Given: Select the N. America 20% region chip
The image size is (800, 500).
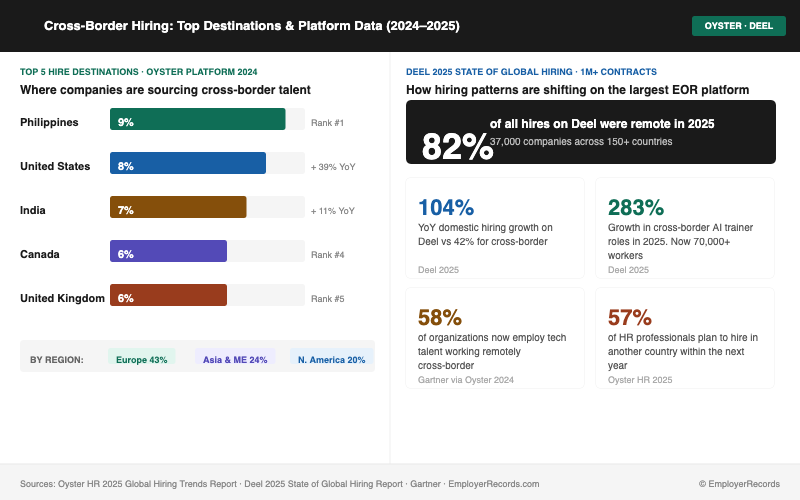Looking at the screenshot, I should click(x=331, y=358).
